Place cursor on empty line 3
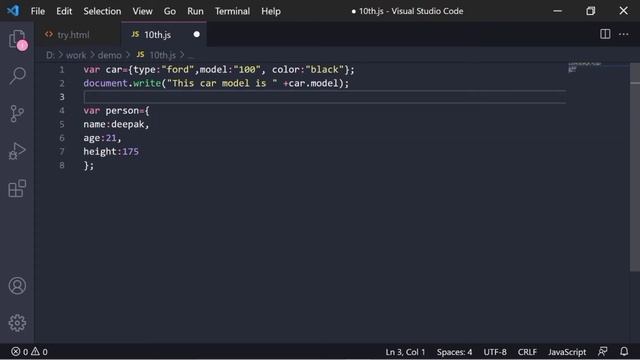 [324, 97]
